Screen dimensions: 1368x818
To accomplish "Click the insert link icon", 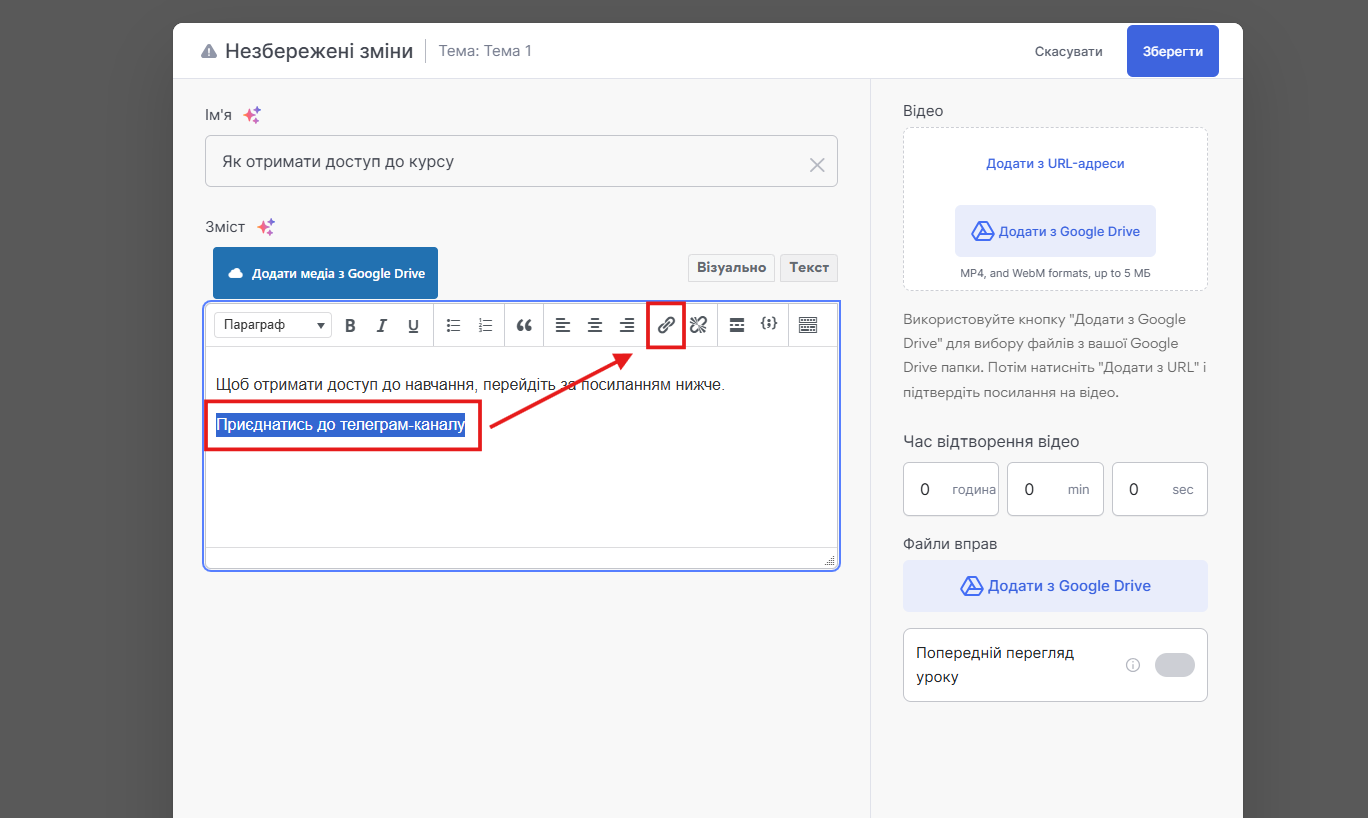I will click(666, 325).
